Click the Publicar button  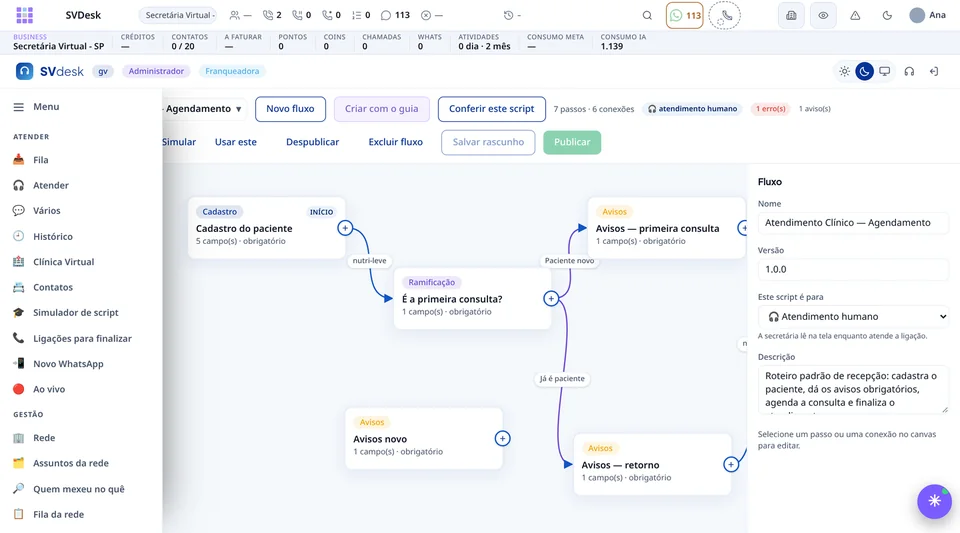[x=572, y=142]
